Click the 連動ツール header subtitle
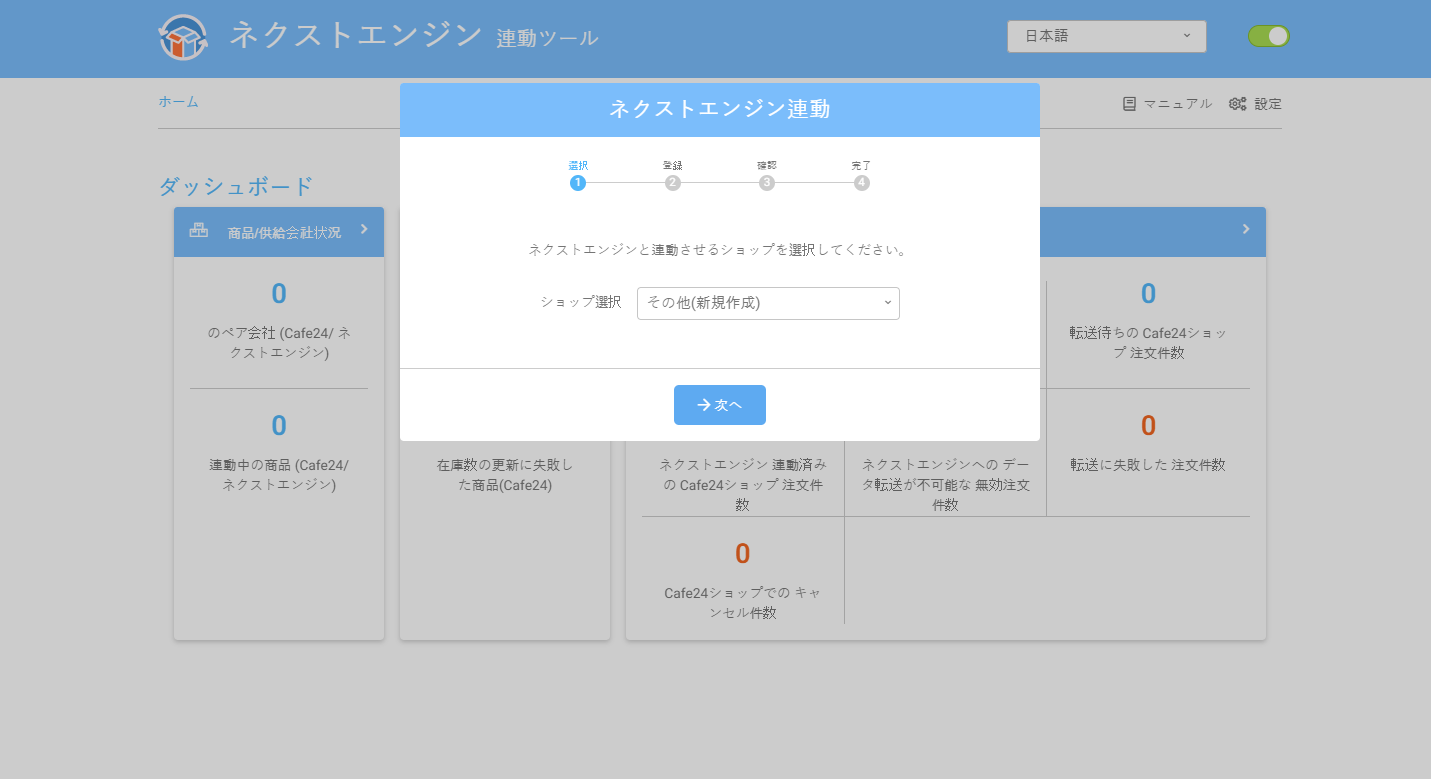Viewport: 1431px width, 779px height. pyautogui.click(x=548, y=39)
